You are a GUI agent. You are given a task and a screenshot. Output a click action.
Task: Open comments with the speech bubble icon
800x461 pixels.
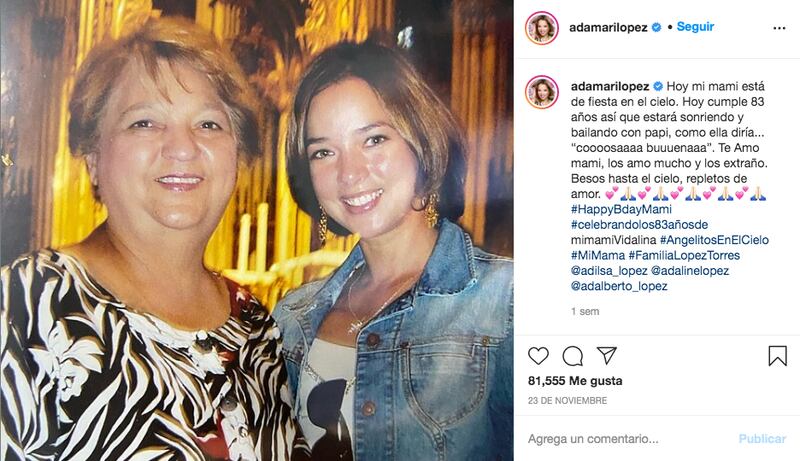572,356
